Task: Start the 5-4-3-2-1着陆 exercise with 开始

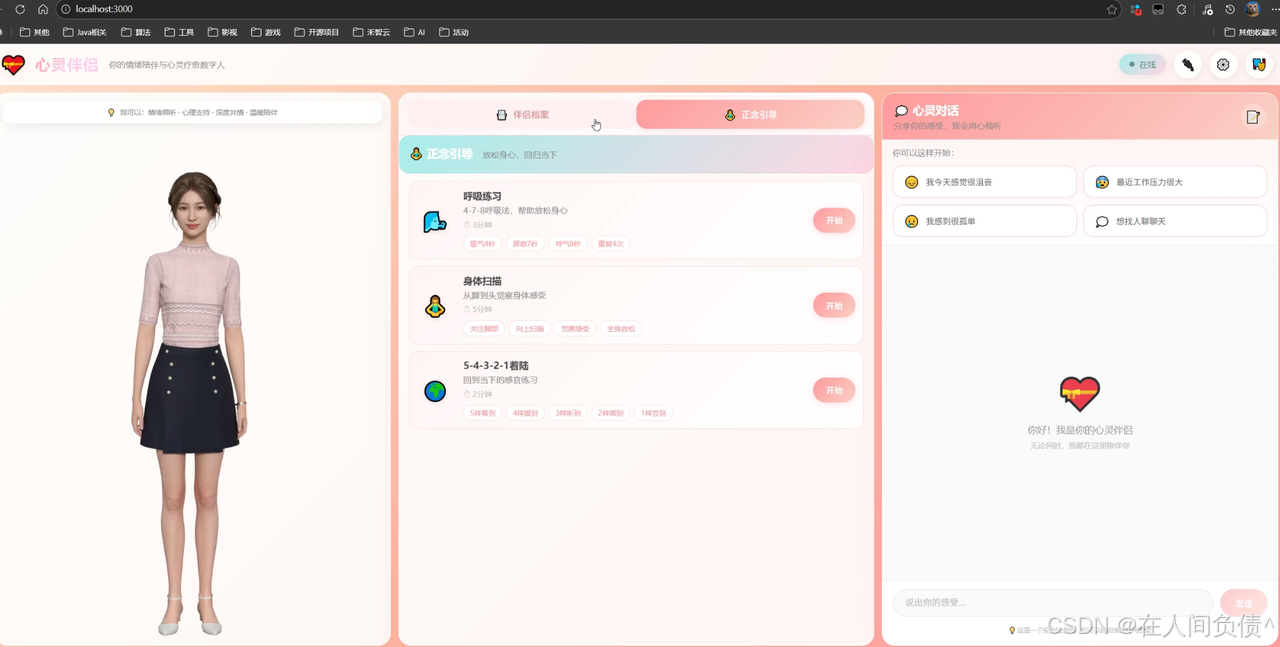Action: point(833,390)
